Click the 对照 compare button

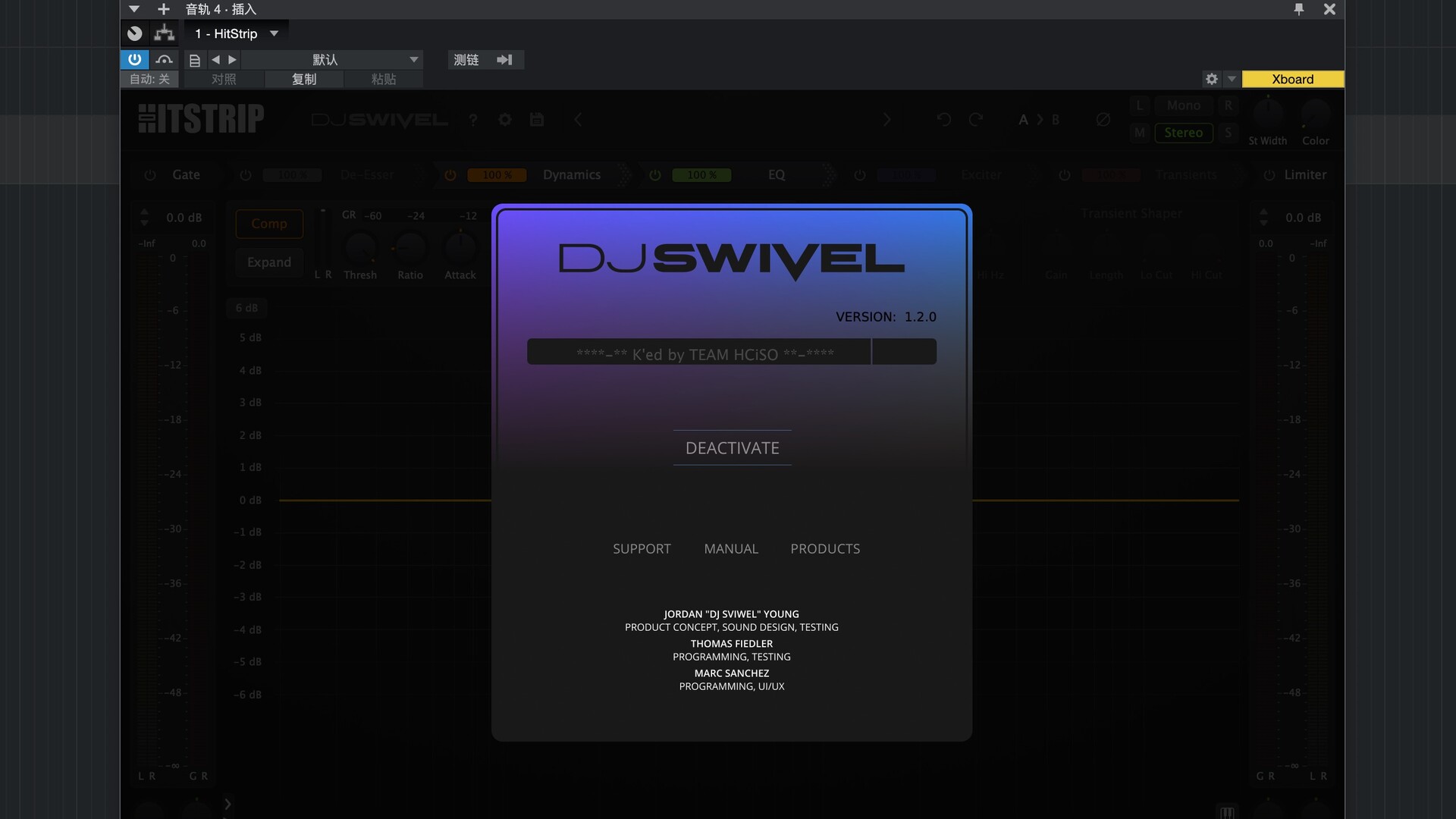(x=224, y=79)
